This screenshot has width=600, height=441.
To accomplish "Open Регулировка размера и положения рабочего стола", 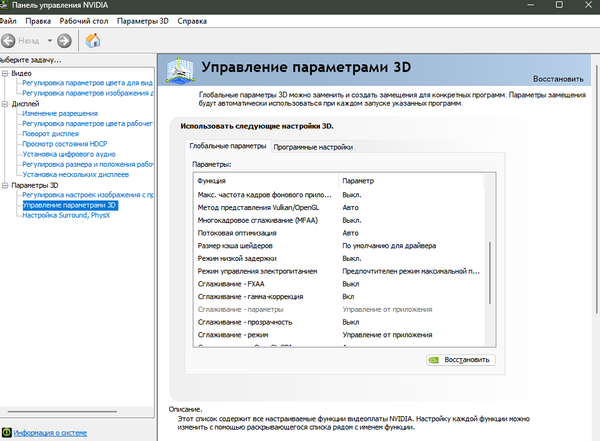I will (x=88, y=164).
